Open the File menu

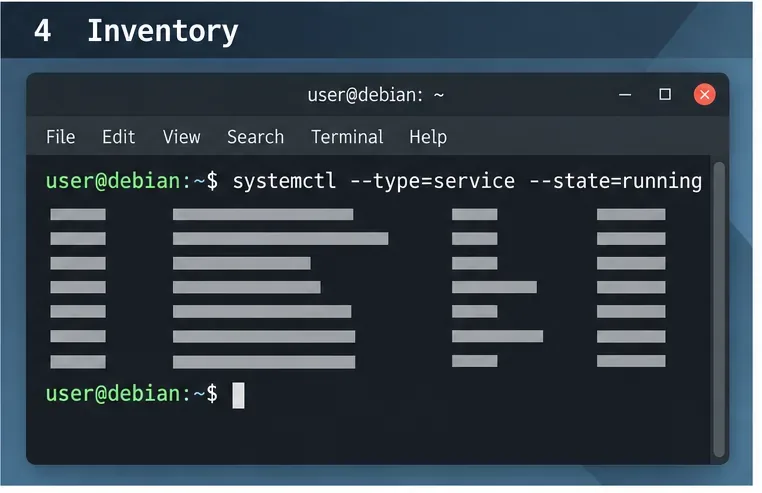point(60,137)
